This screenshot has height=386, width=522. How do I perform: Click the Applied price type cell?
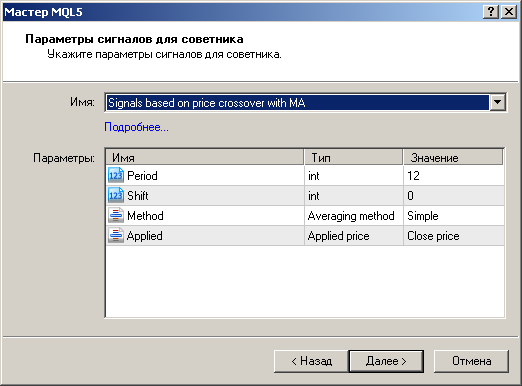(354, 236)
